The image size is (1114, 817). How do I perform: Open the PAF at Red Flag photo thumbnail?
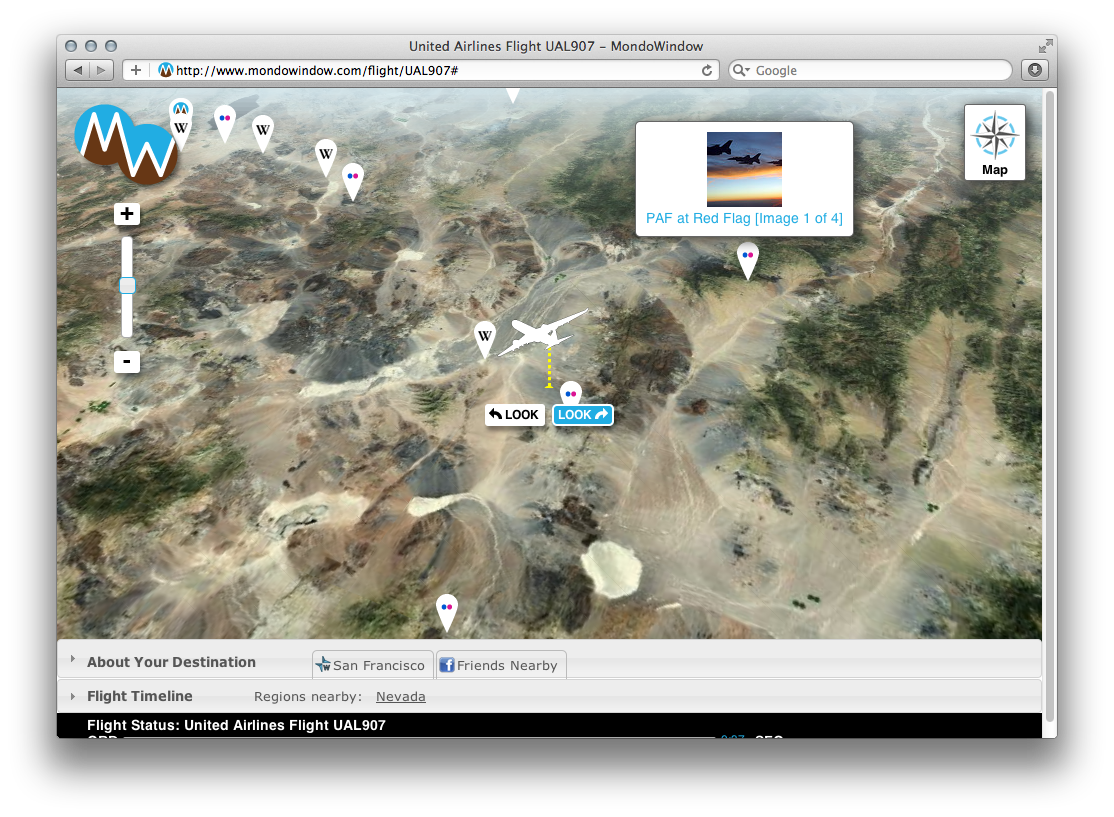tap(744, 169)
